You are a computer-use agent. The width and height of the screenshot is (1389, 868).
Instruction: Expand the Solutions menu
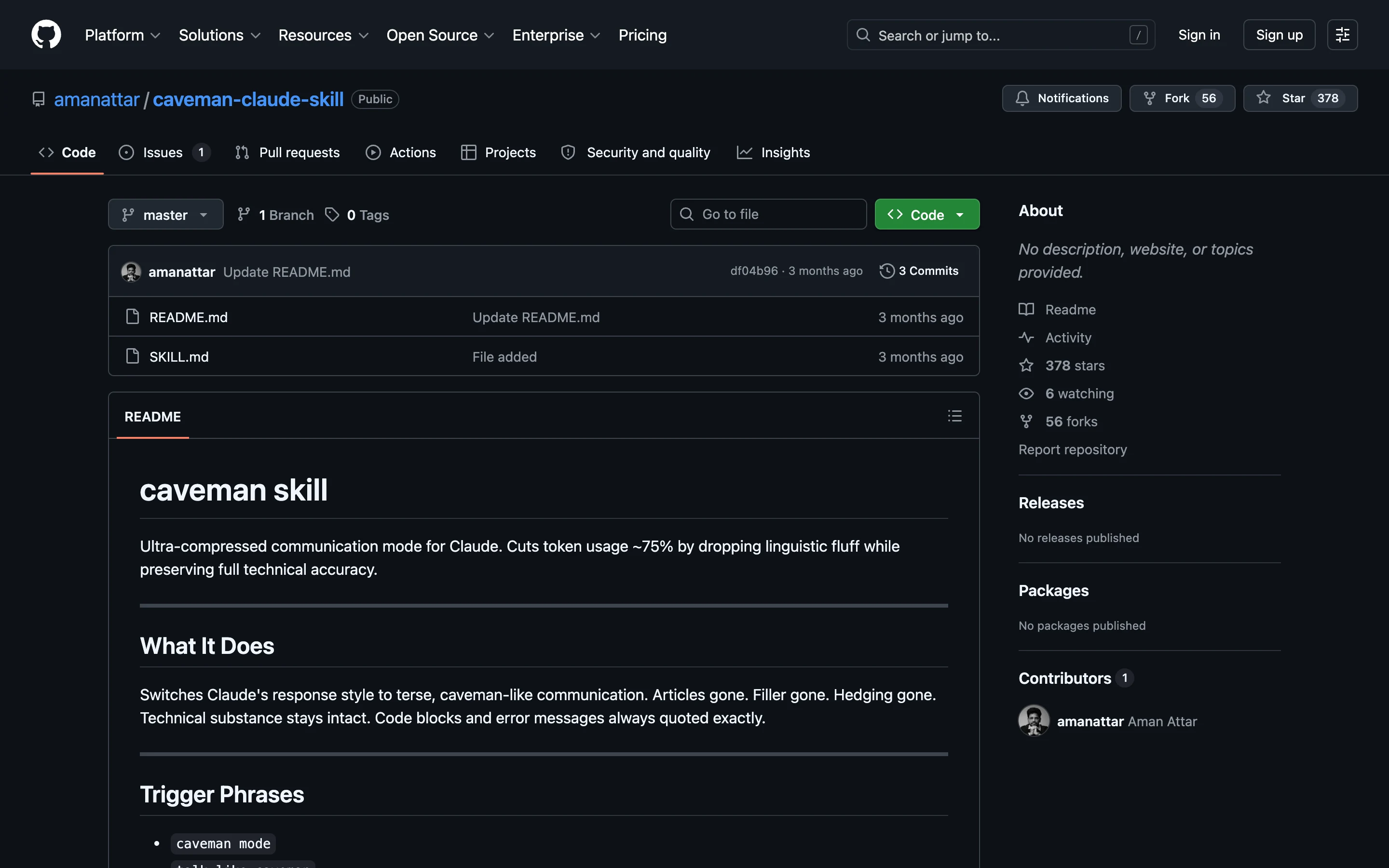[220, 35]
